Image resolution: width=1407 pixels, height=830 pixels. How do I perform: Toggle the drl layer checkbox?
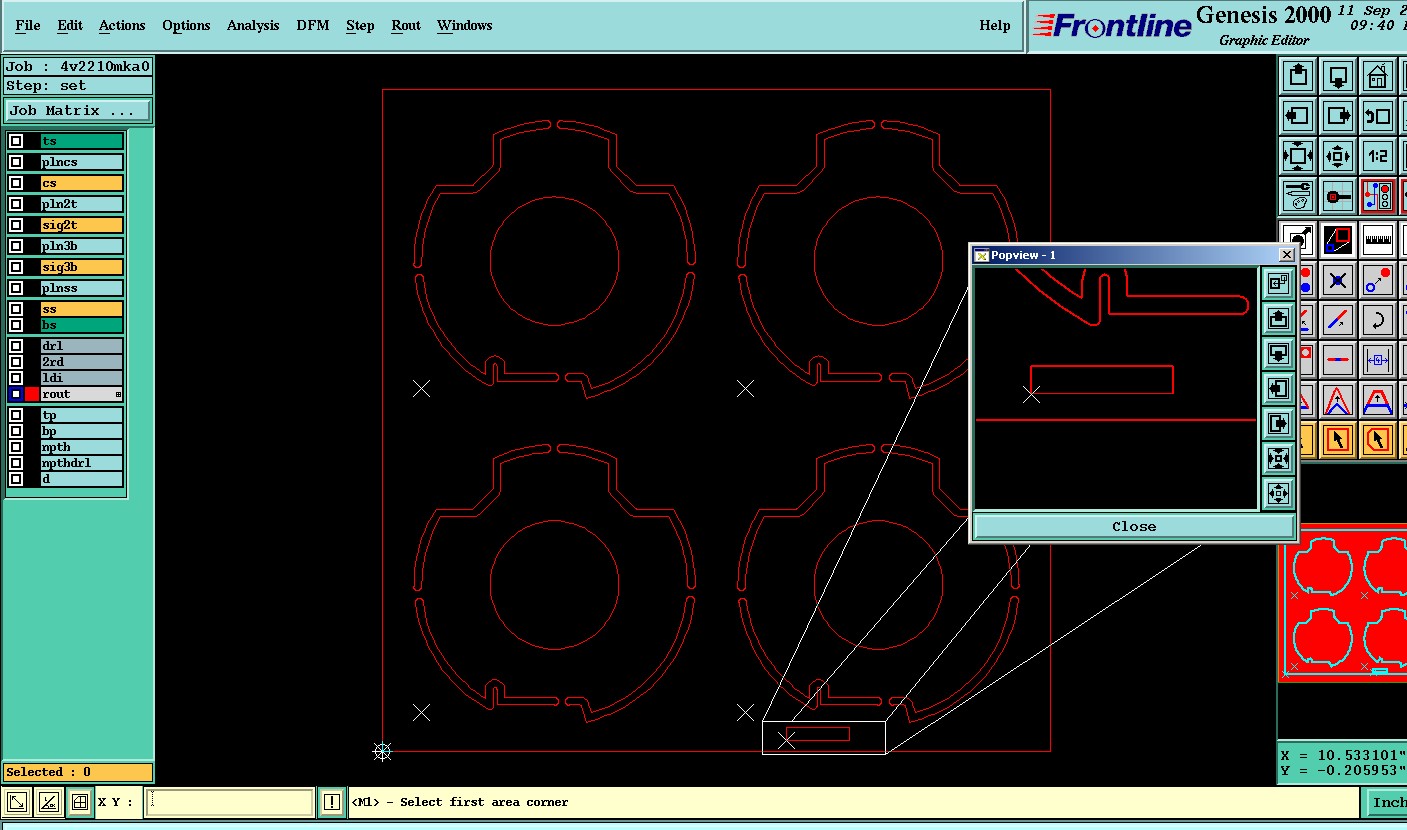pos(16,346)
